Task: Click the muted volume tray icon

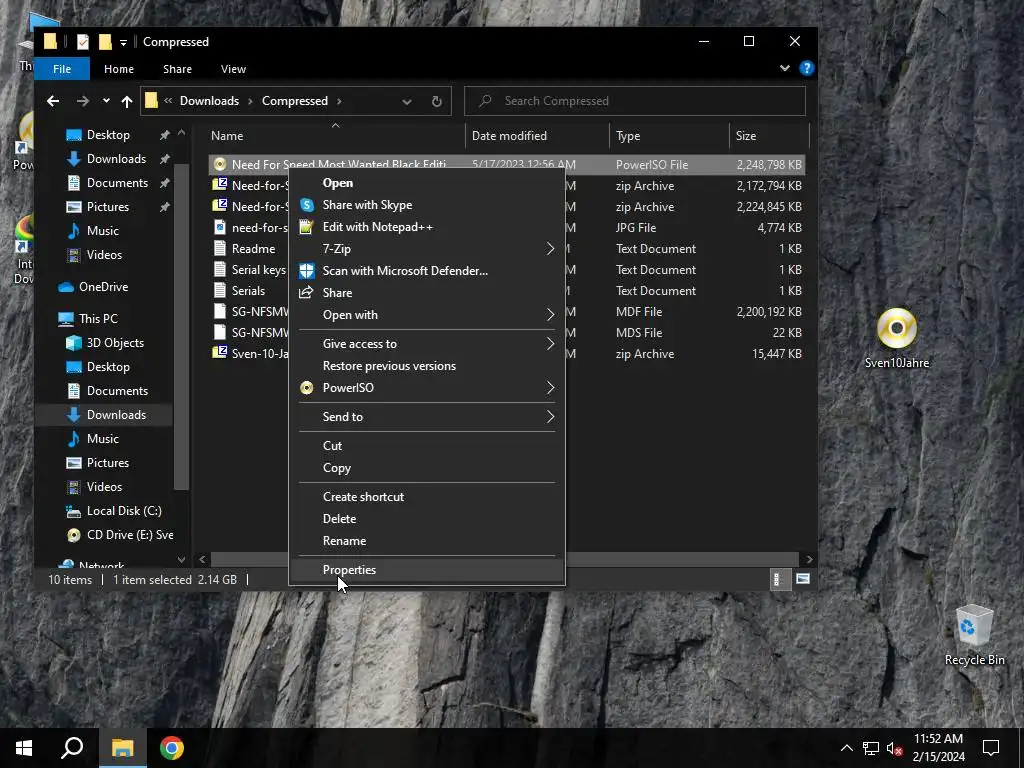Action: 895,748
